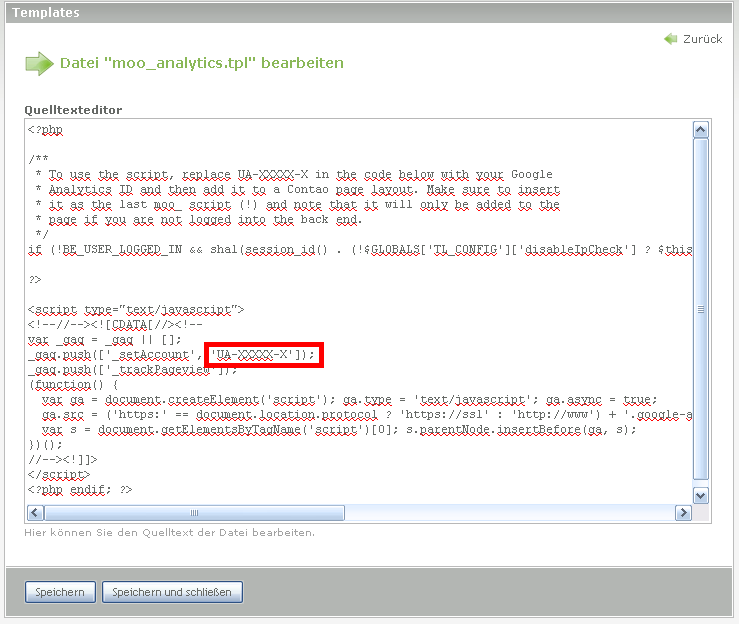Place cursor in highlighted UA-XXXXX-X text

tap(263, 355)
